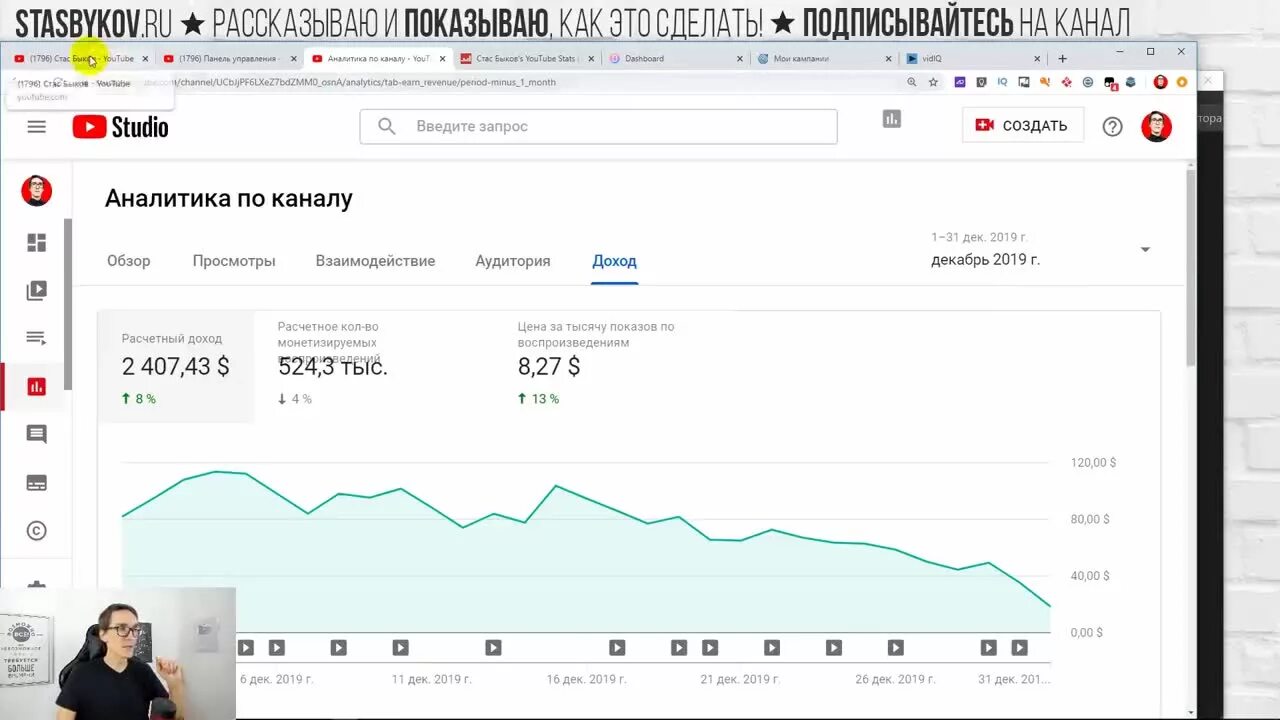Image resolution: width=1280 pixels, height=720 pixels.
Task: Open the Dashboard icon in the left sidebar
Action: coord(36,243)
